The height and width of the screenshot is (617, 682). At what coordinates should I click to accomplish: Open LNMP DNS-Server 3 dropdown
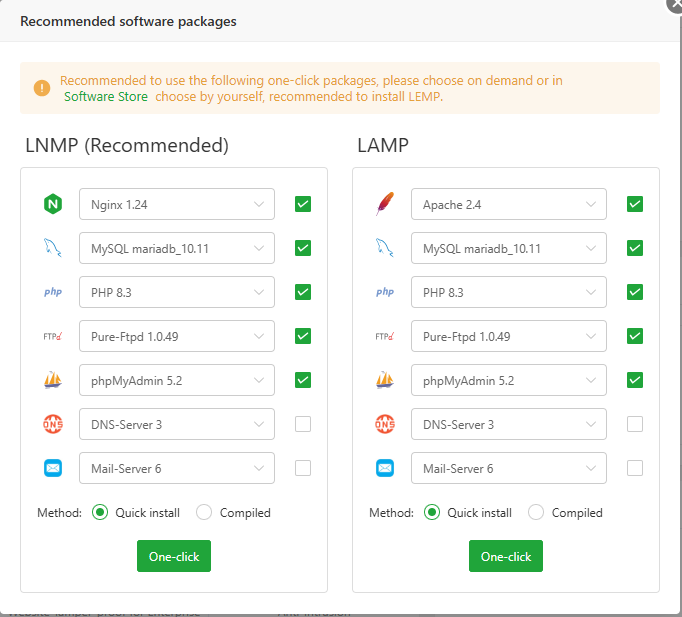pyautogui.click(x=177, y=424)
